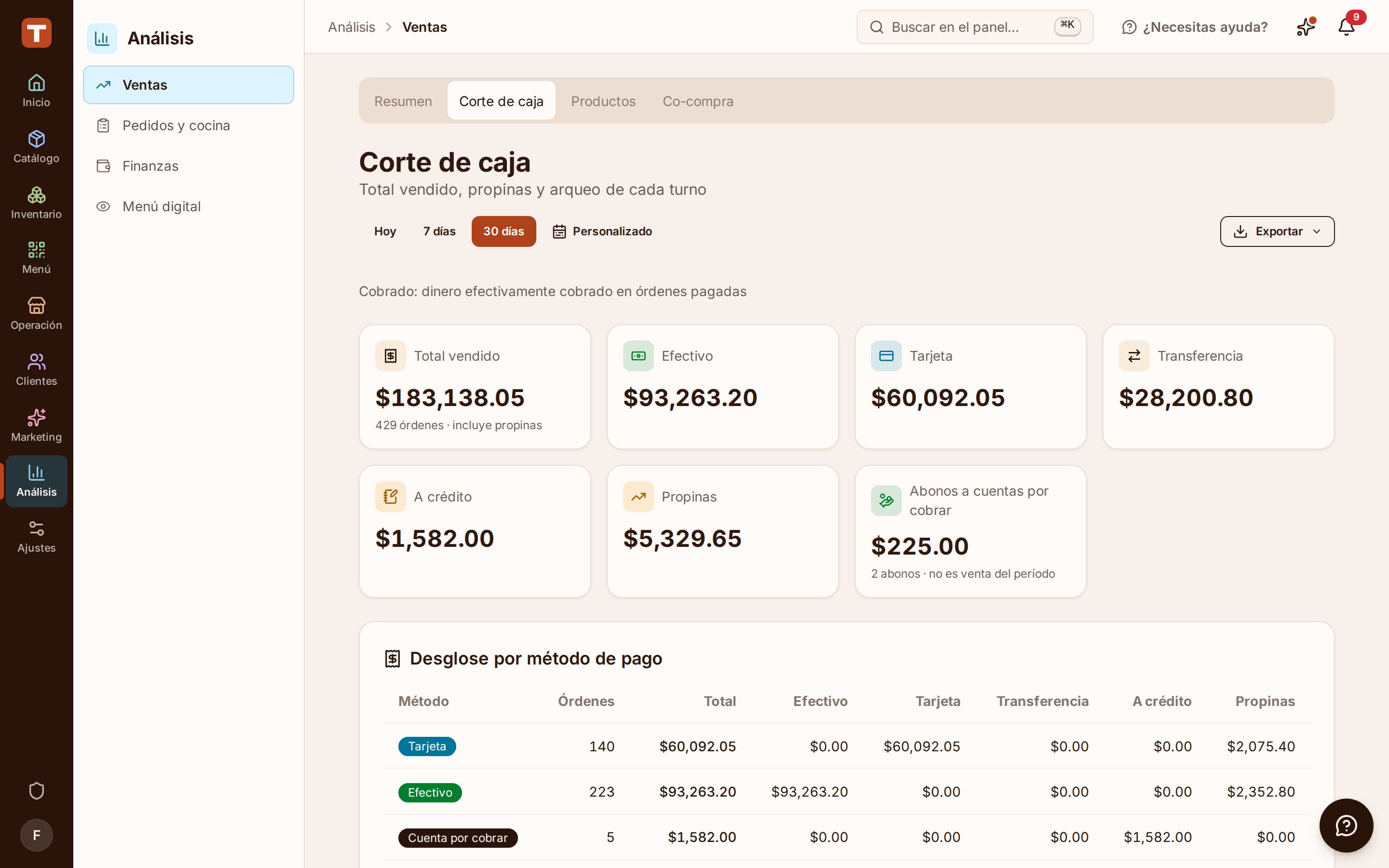Screen dimensions: 1389x868
Task: Click the shield icon in the sidebar
Action: coord(36,791)
